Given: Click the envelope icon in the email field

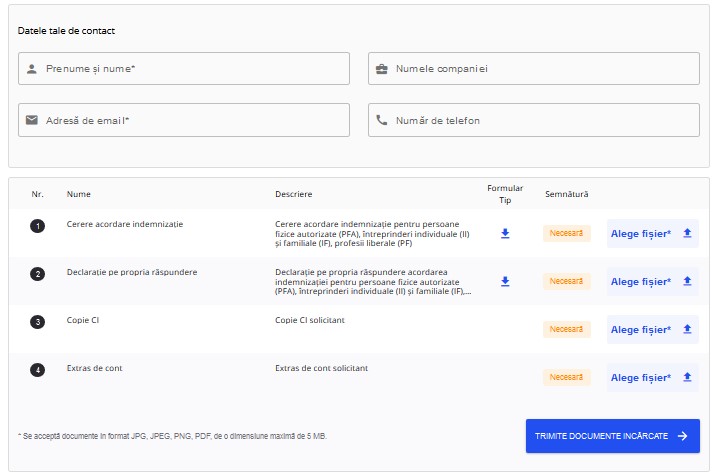Looking at the screenshot, I should [x=31, y=120].
